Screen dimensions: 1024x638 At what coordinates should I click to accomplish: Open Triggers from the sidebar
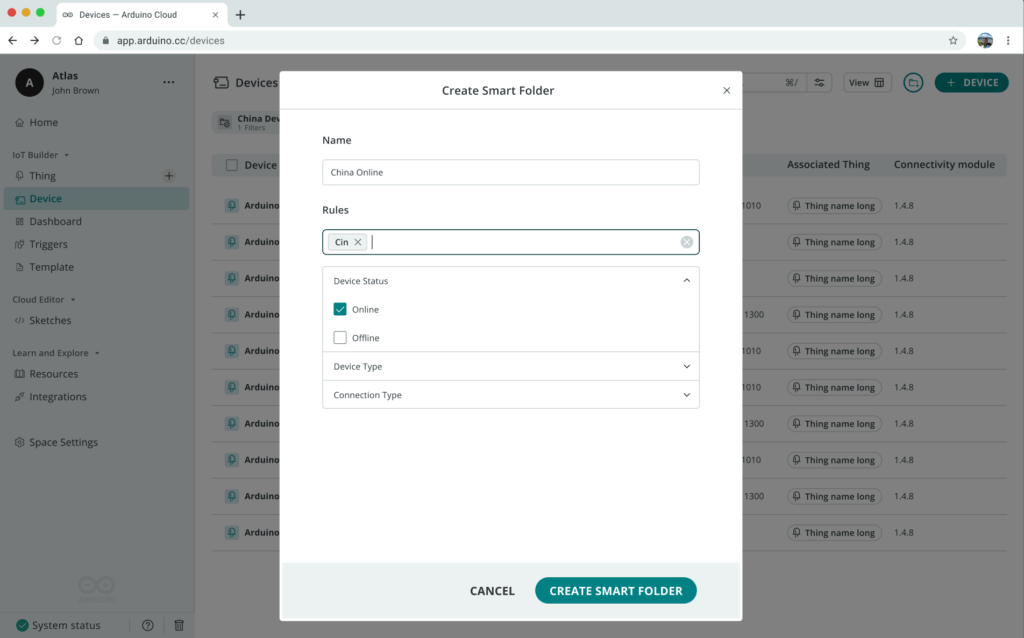(48, 244)
